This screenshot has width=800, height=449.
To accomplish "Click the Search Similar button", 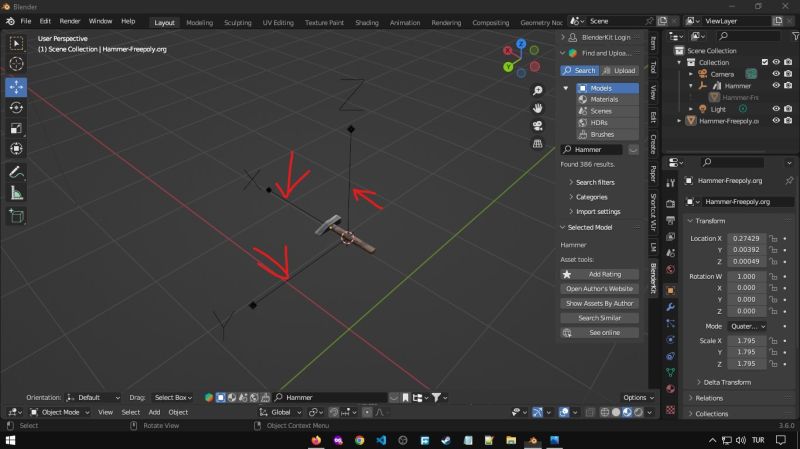I will click(599, 318).
